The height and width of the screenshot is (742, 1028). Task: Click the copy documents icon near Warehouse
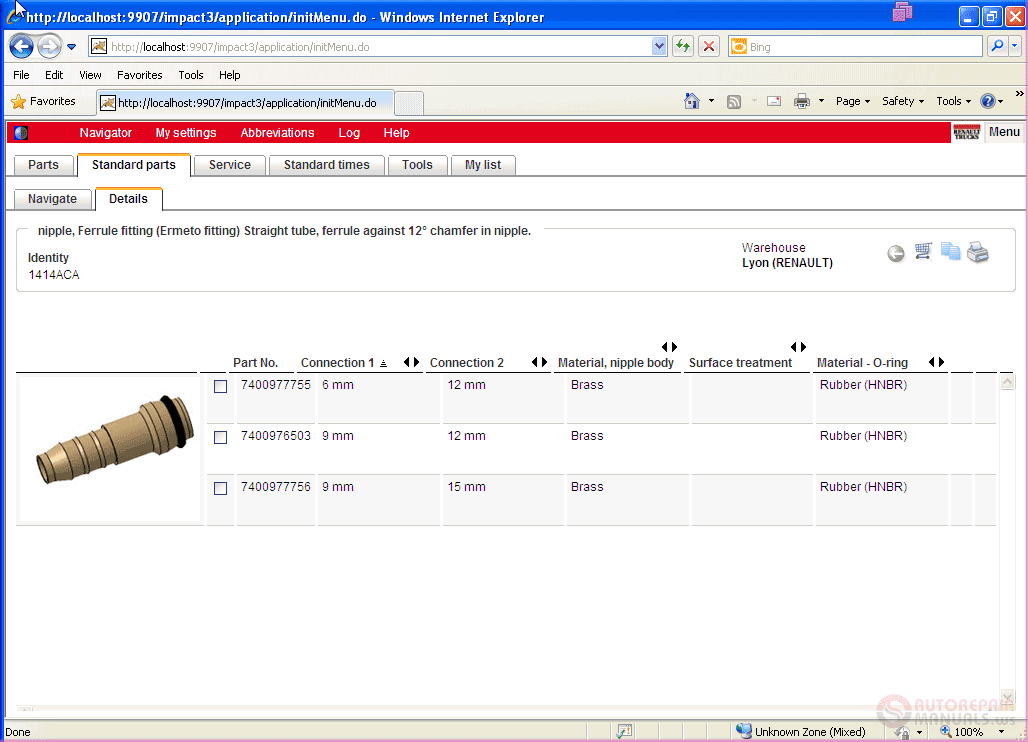click(x=950, y=252)
